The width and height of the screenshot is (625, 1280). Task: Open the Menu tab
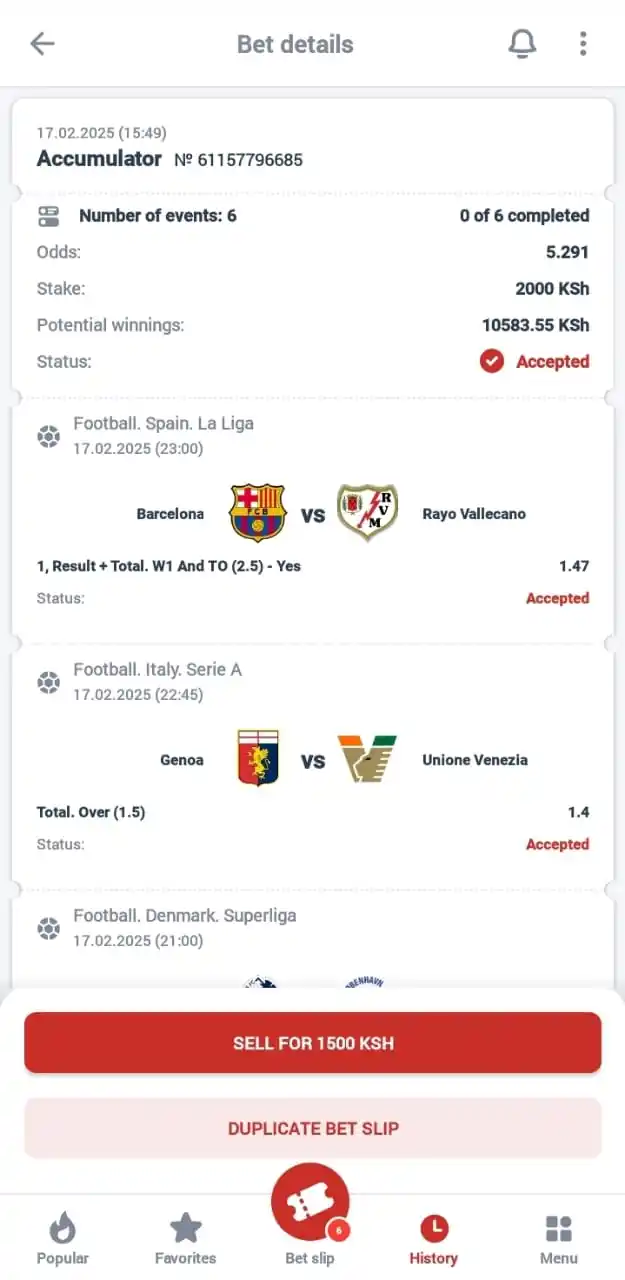pyautogui.click(x=559, y=1238)
